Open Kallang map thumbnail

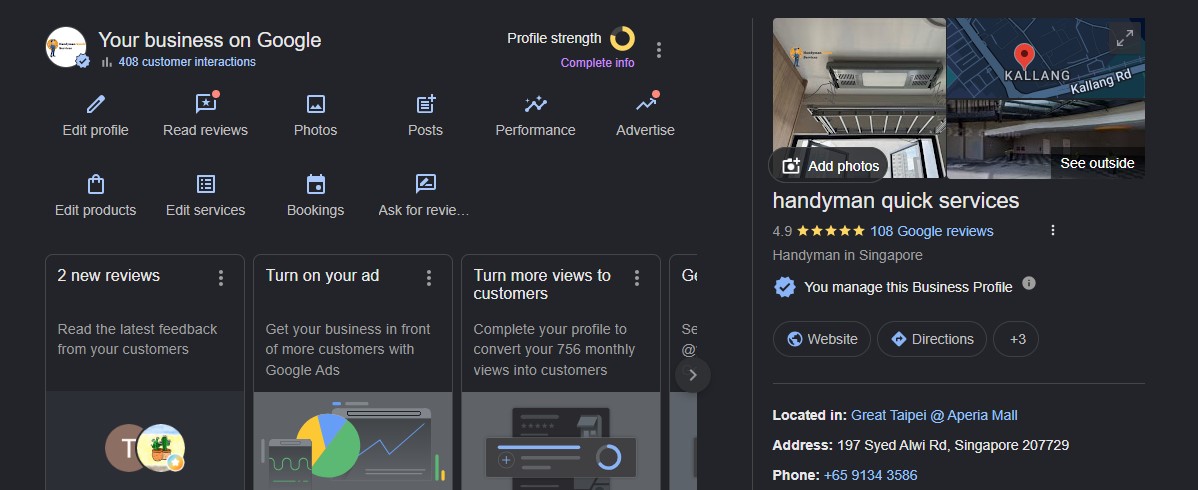coord(1045,59)
